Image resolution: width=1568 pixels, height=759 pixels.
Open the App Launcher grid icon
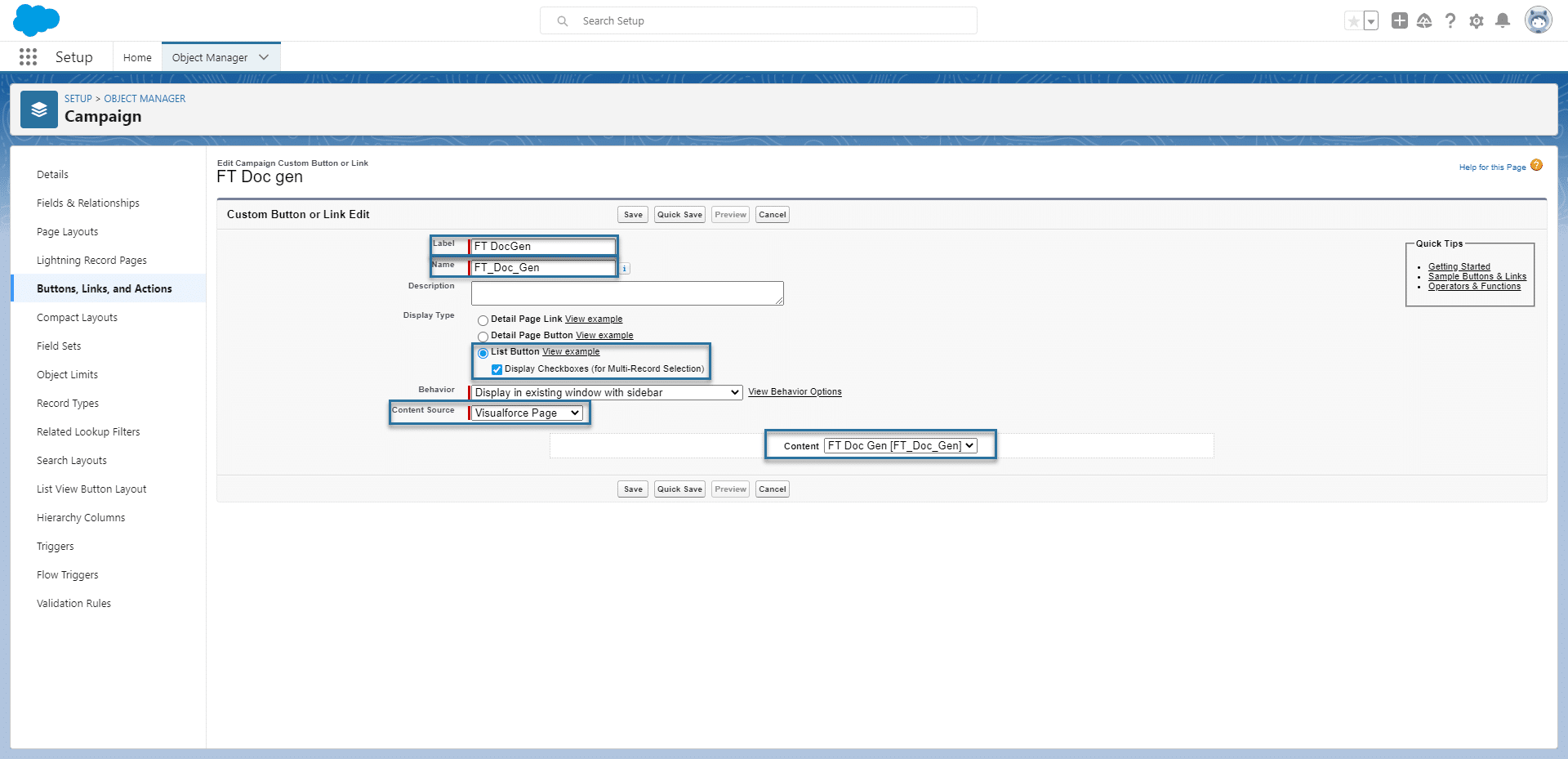(28, 57)
